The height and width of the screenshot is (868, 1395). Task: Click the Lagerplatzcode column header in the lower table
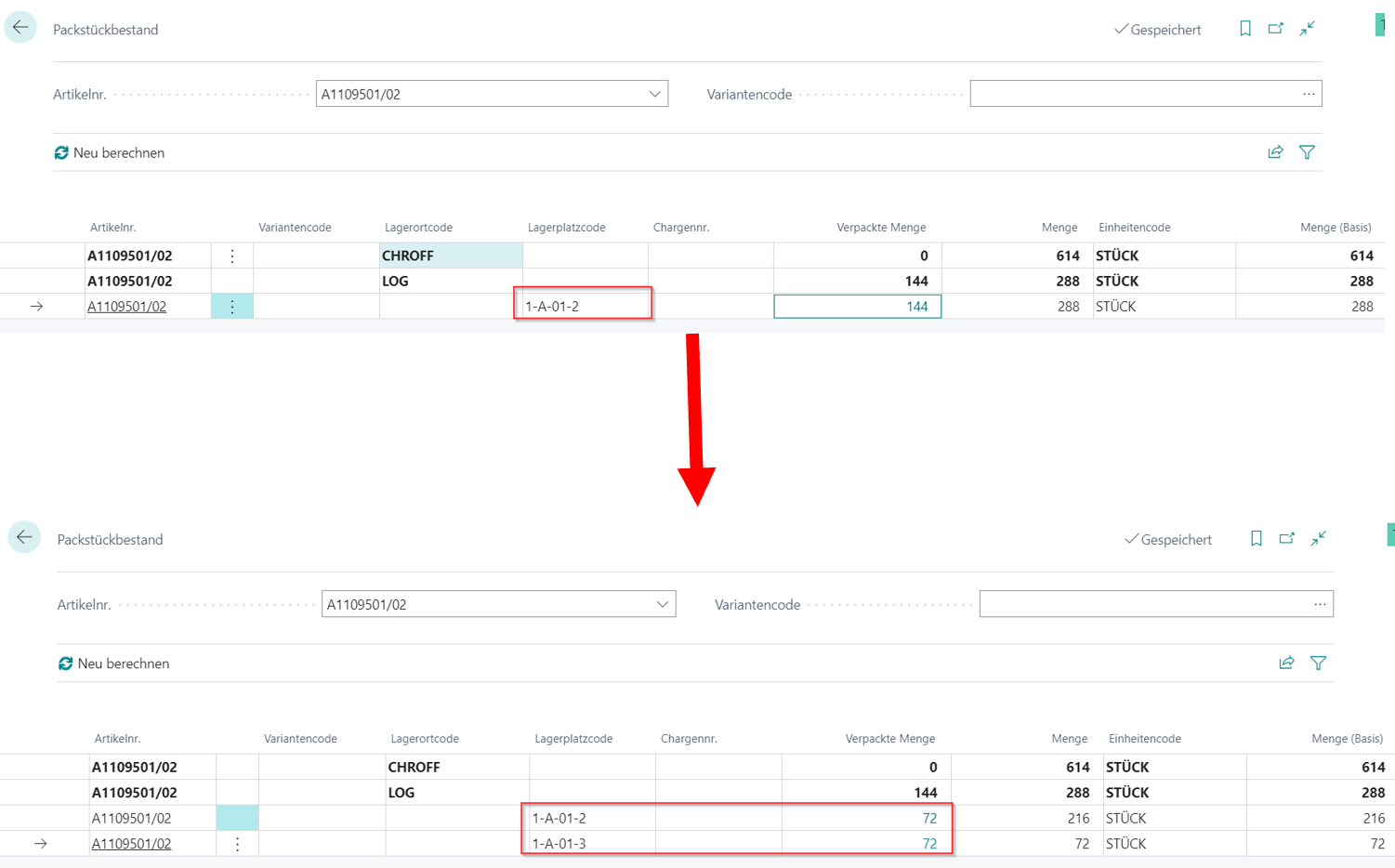coord(573,739)
